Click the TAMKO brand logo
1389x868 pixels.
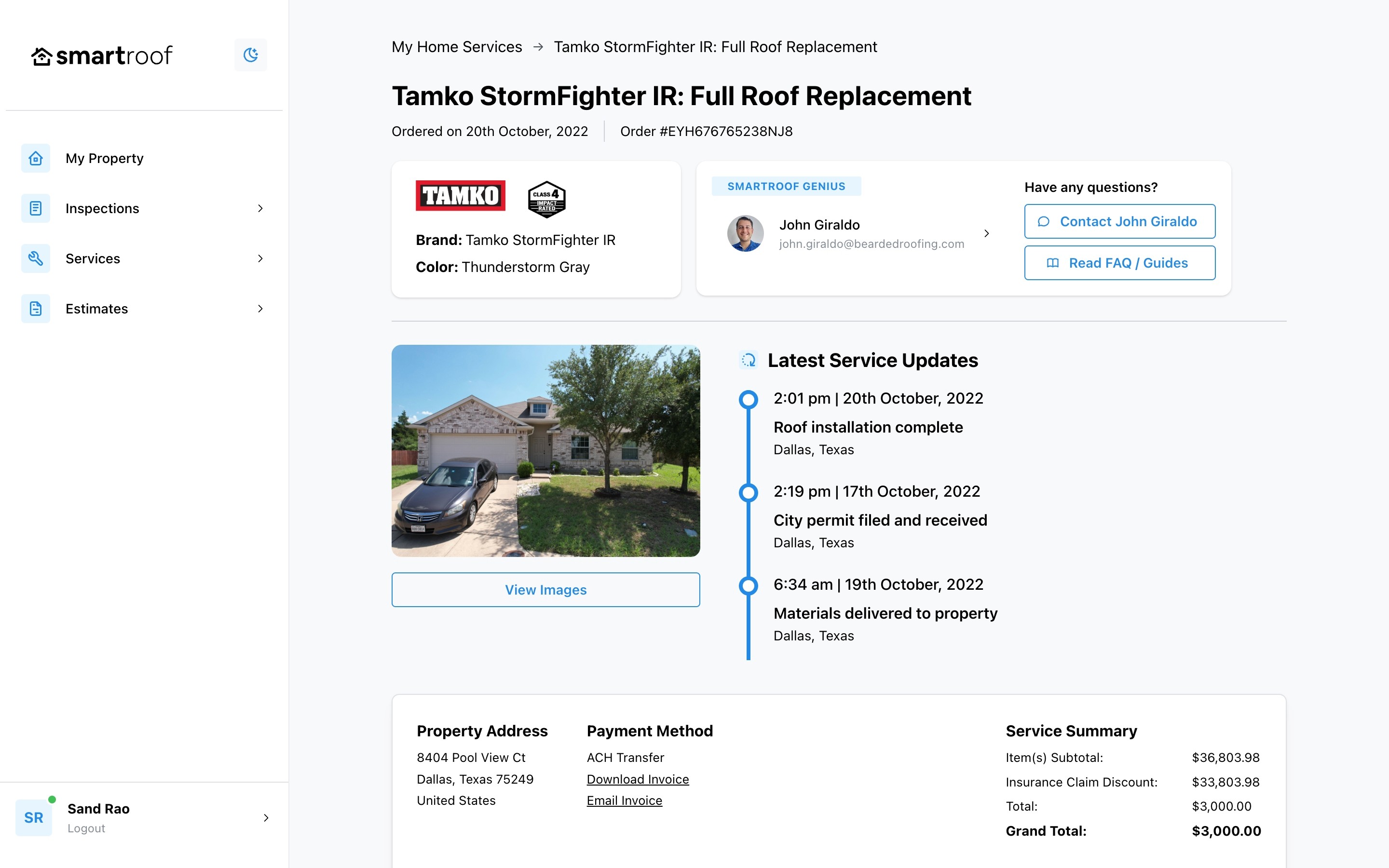click(x=460, y=196)
